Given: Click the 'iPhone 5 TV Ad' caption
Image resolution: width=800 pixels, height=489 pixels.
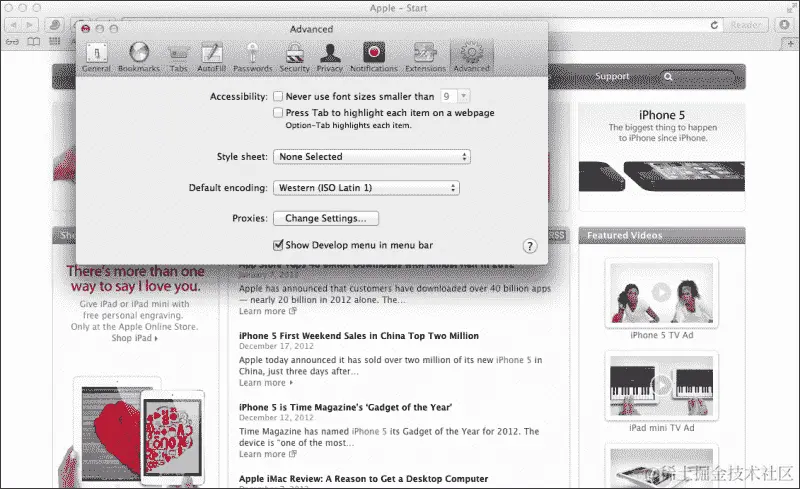Looking at the screenshot, I should click(661, 335).
